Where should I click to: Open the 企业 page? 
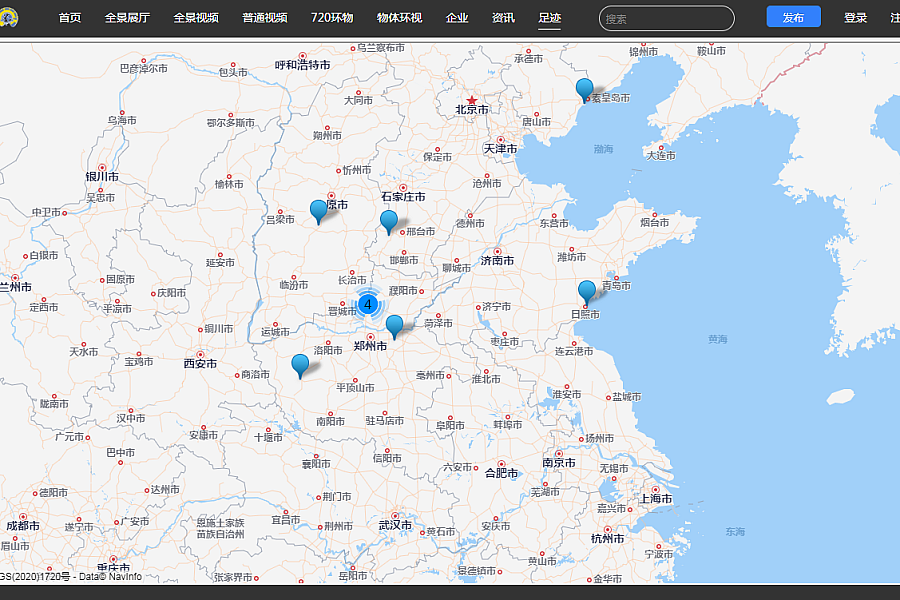[457, 18]
